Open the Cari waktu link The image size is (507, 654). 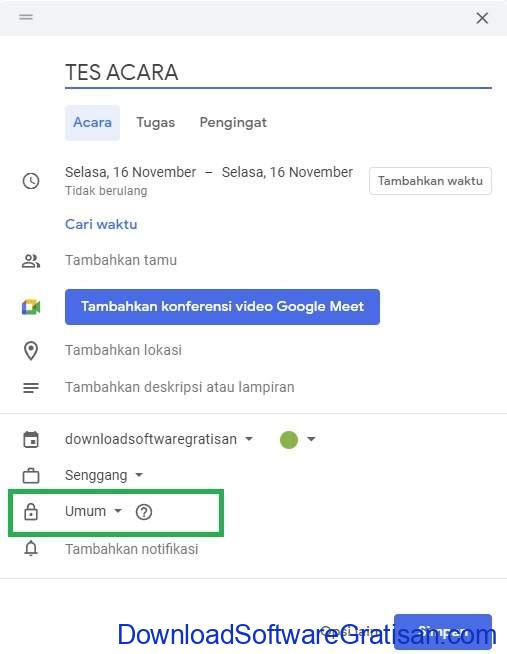click(x=101, y=224)
